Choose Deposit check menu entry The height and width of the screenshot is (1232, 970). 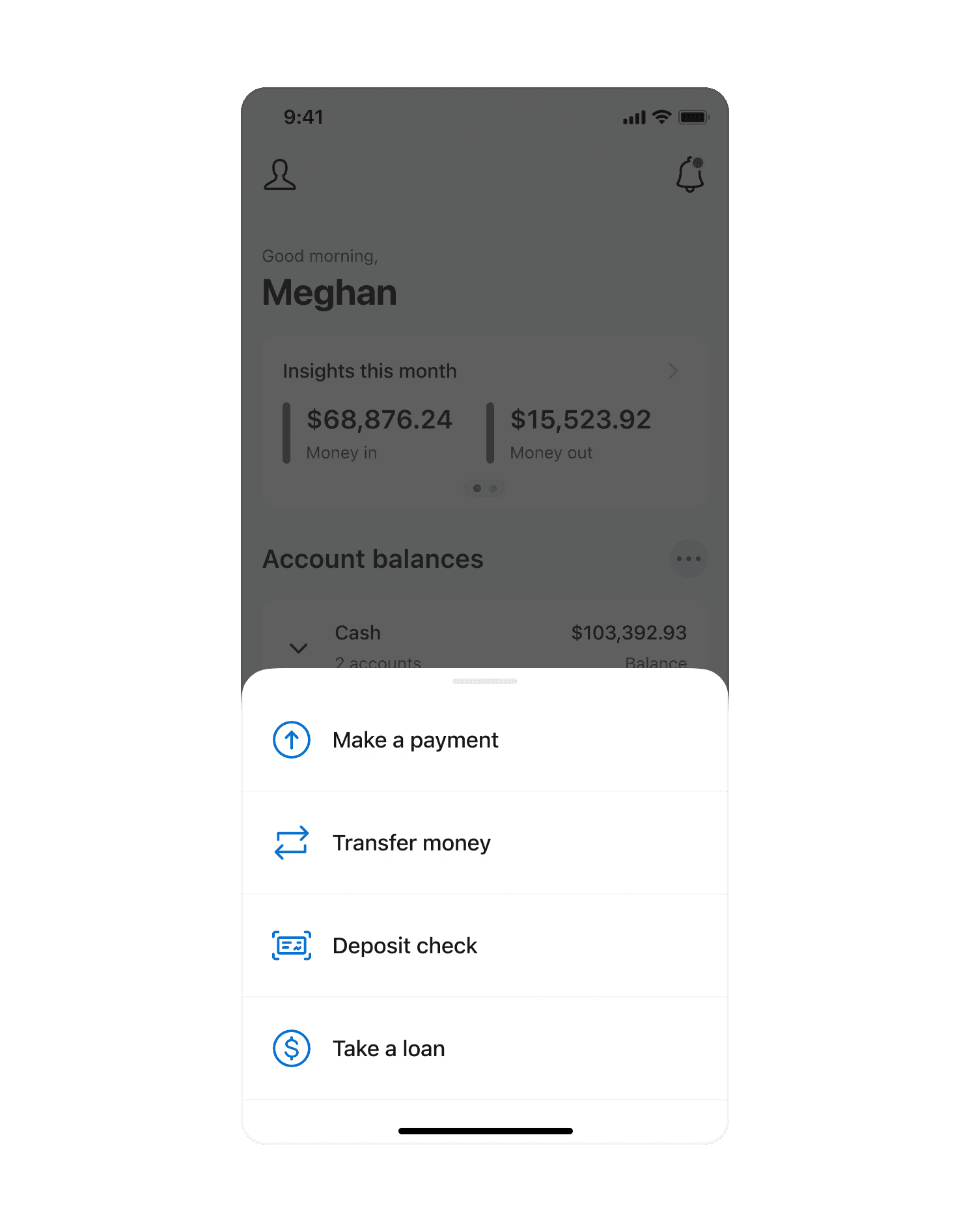click(x=485, y=946)
